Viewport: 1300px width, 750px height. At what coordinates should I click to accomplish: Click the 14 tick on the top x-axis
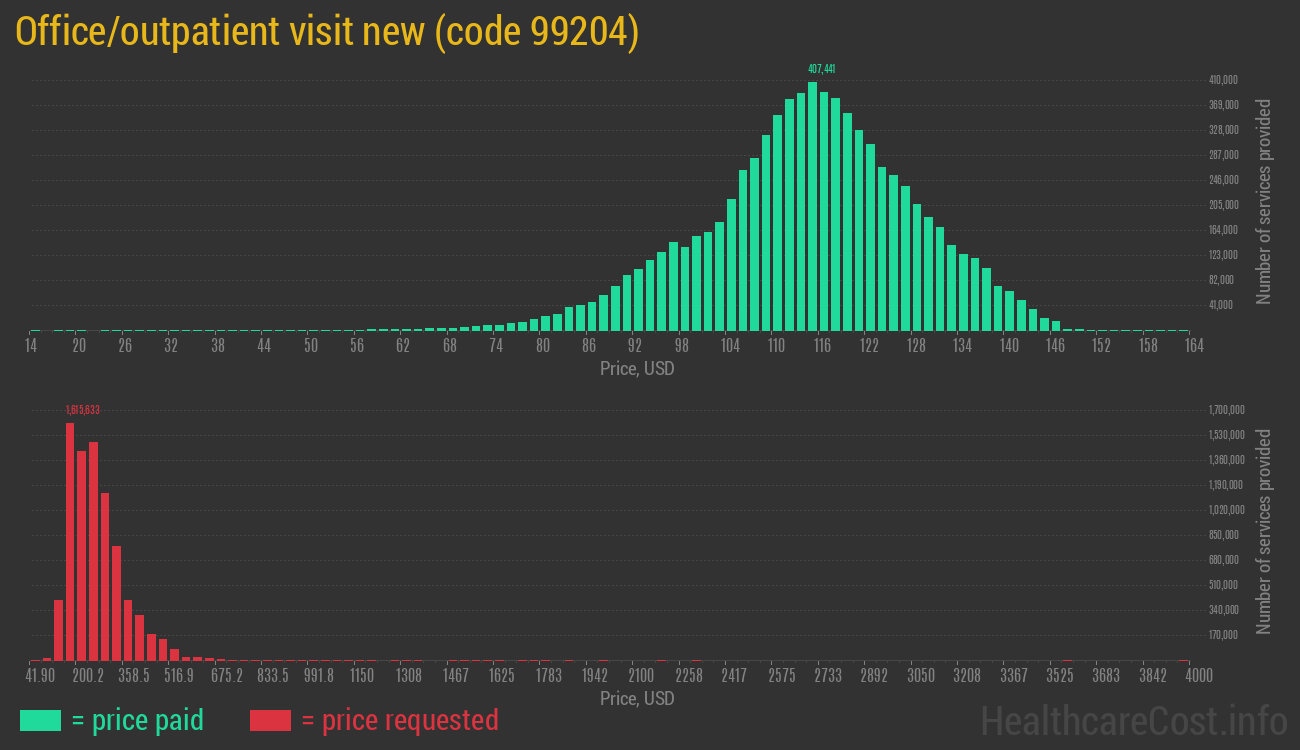click(x=32, y=346)
